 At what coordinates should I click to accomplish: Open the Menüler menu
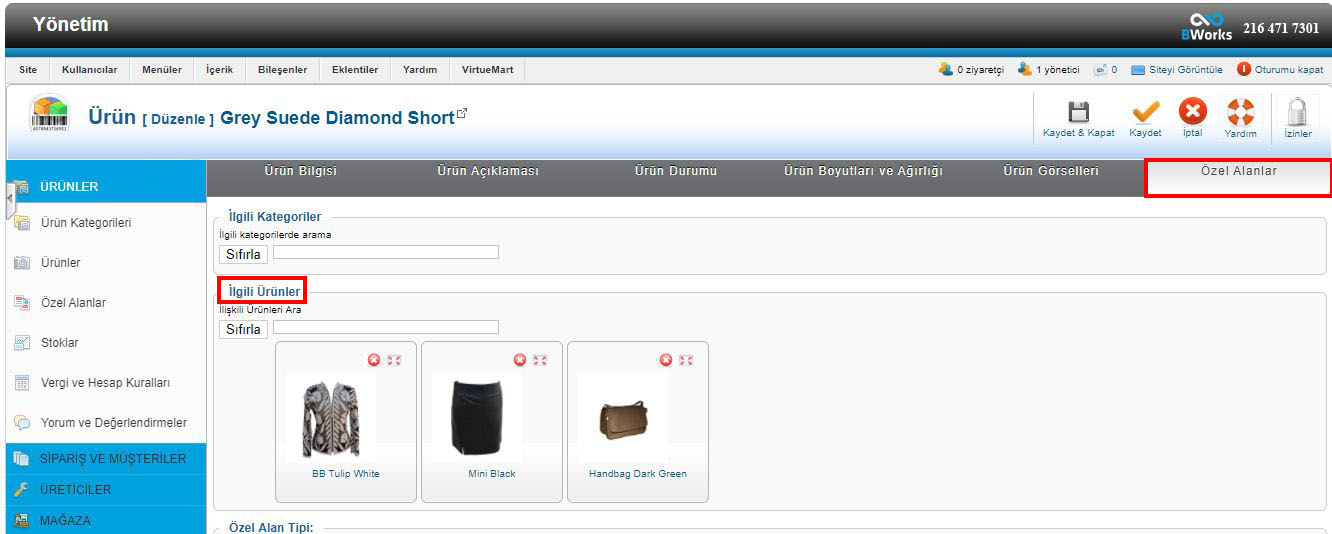point(162,70)
